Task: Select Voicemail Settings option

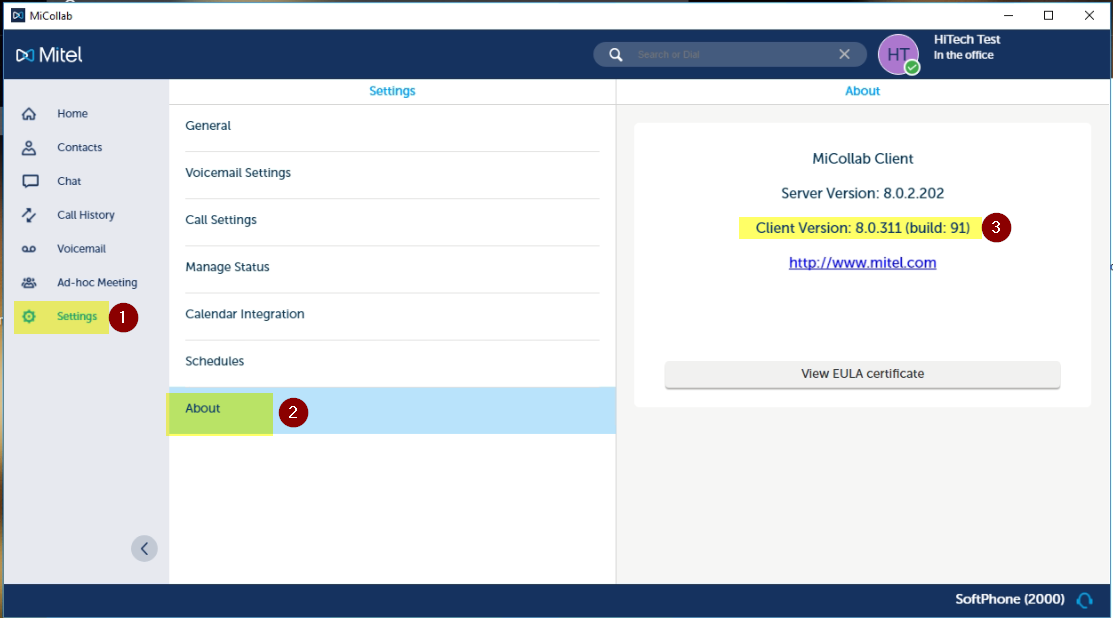Action: coord(238,173)
